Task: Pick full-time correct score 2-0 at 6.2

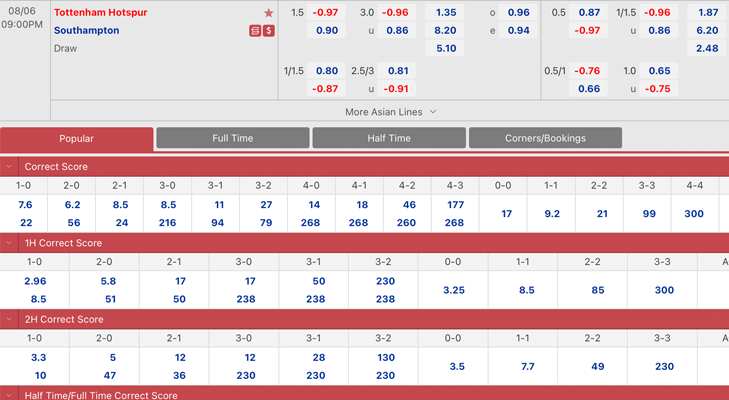Action: (x=72, y=205)
